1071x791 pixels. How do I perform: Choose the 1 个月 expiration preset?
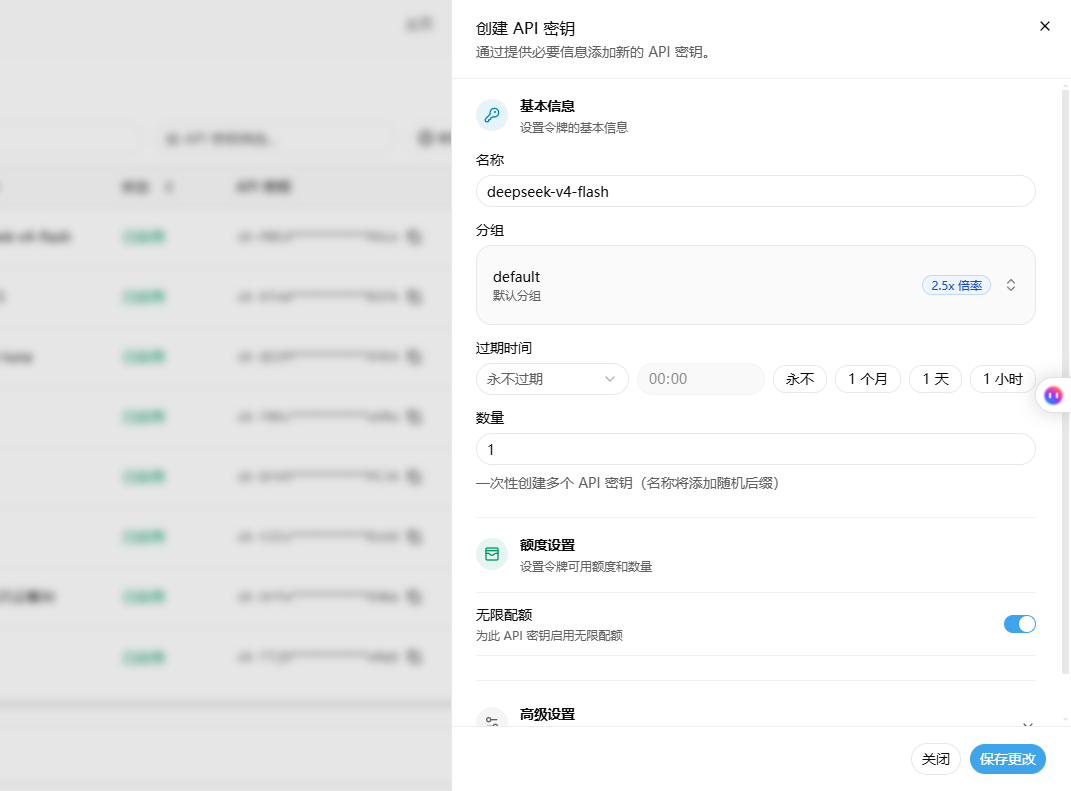point(867,379)
